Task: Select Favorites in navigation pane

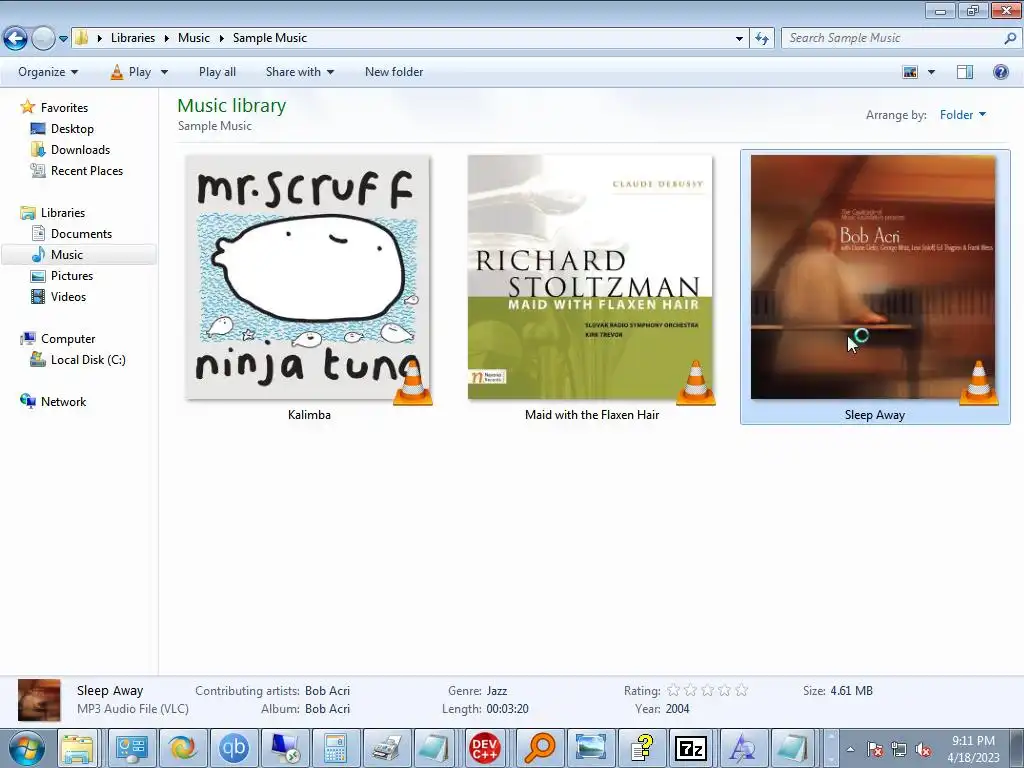Action: (64, 108)
